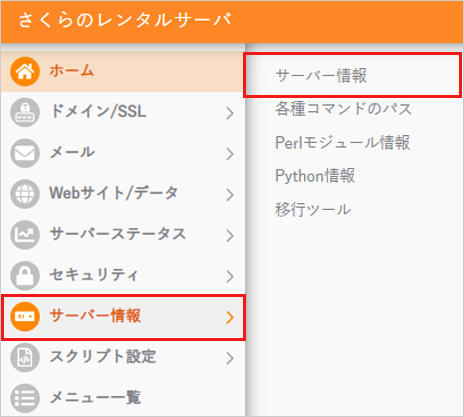Click the orange chevron beside サーバー情報
The height and width of the screenshot is (417, 464).
pos(230,317)
